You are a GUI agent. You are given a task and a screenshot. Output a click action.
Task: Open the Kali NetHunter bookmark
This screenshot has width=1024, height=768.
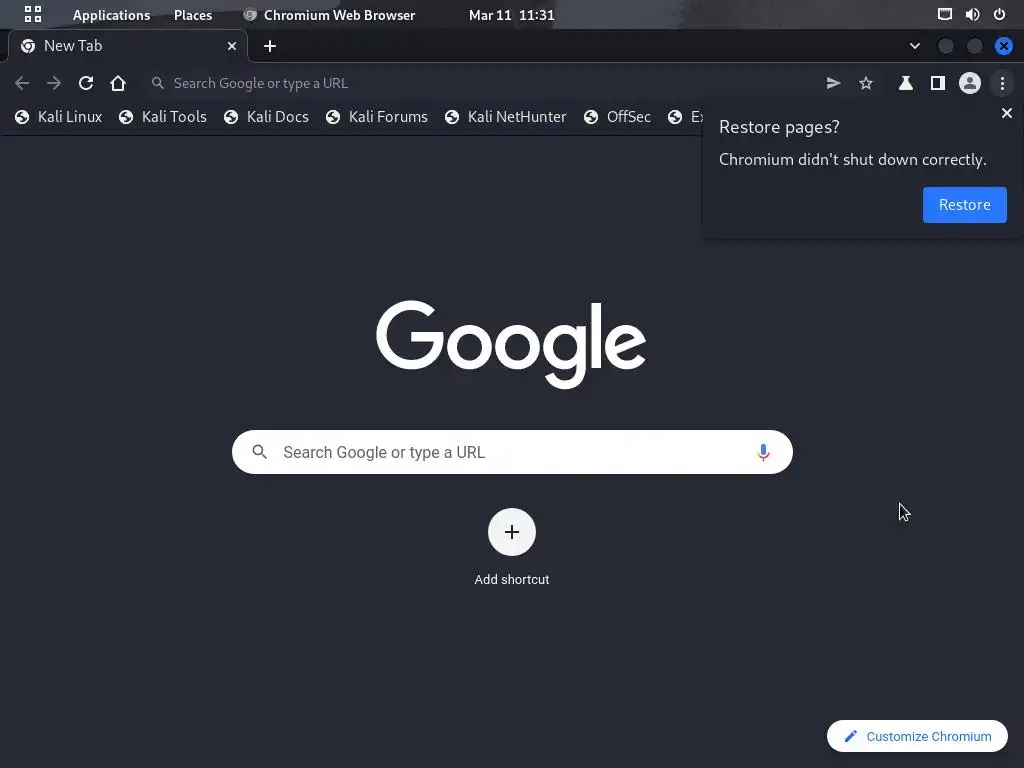coord(505,116)
